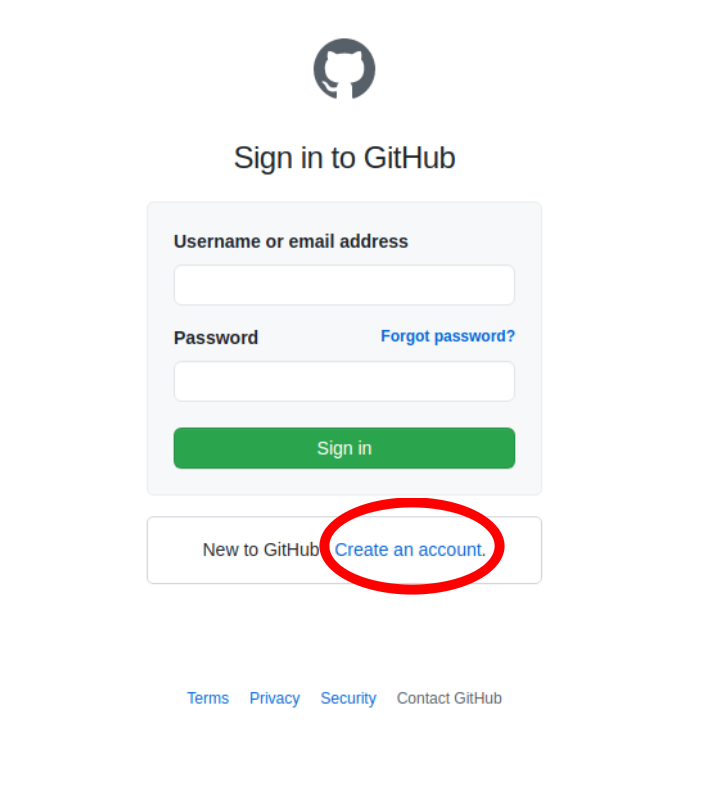Place cursor in the empty username box
703x790 pixels.
344,285
